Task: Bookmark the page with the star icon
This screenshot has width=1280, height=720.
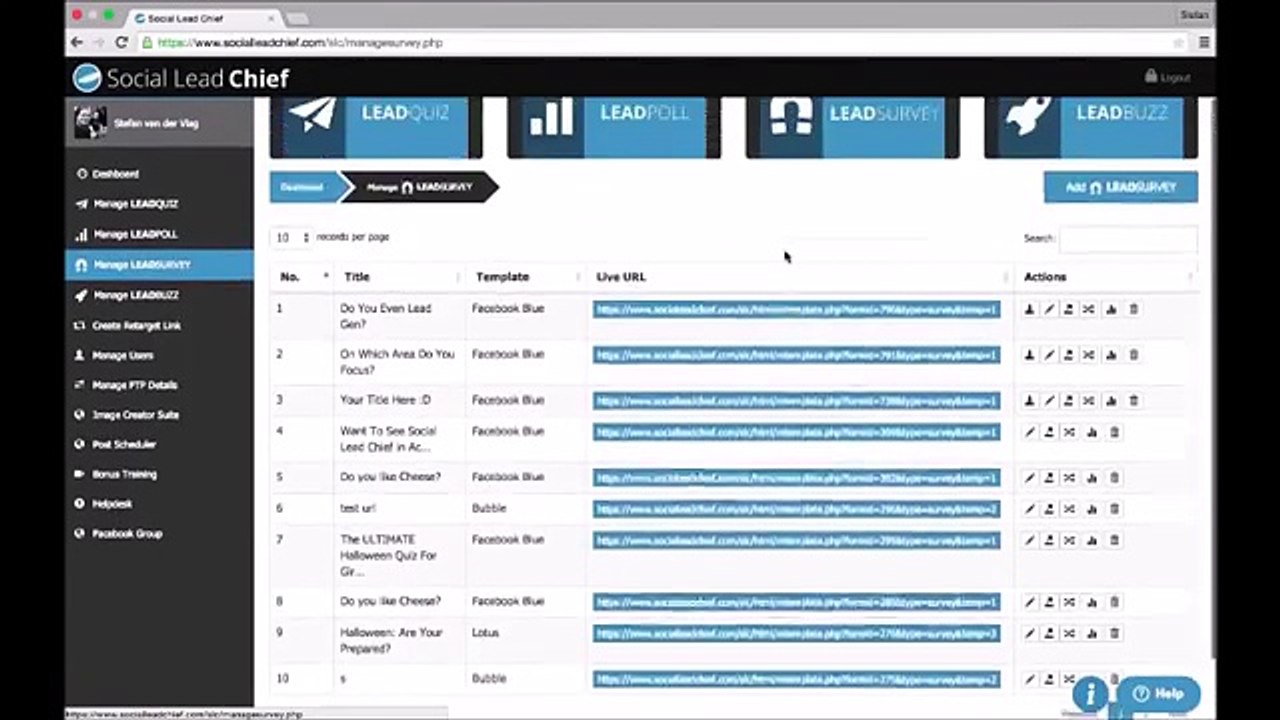Action: (x=1178, y=43)
